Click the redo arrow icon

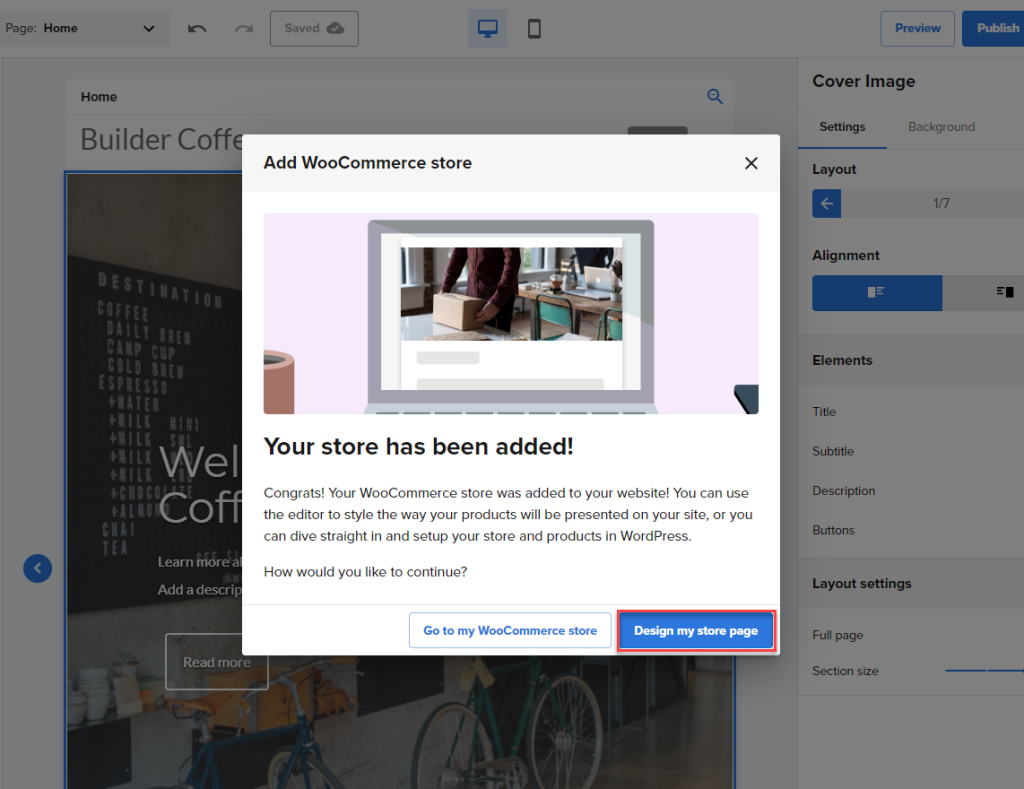(244, 28)
